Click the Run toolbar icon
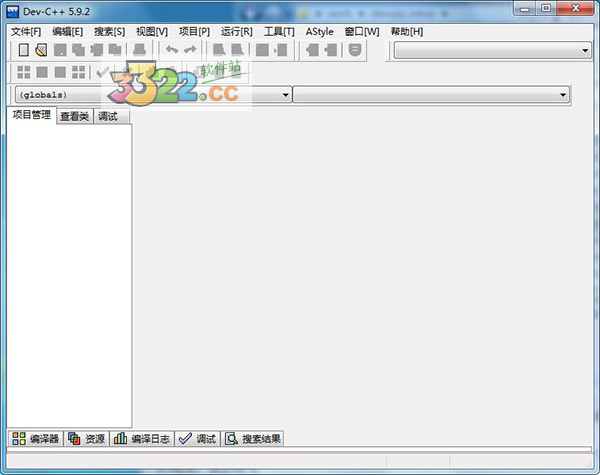This screenshot has height=475, width=600. 42,72
